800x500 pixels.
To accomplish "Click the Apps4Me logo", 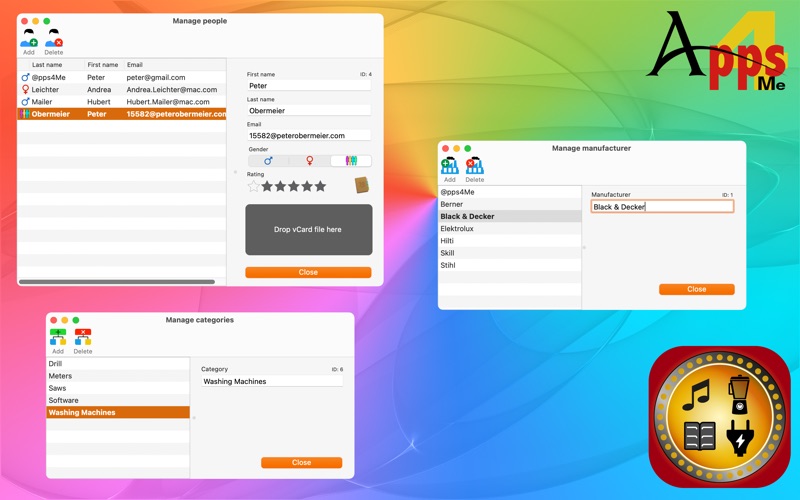I will click(x=717, y=51).
